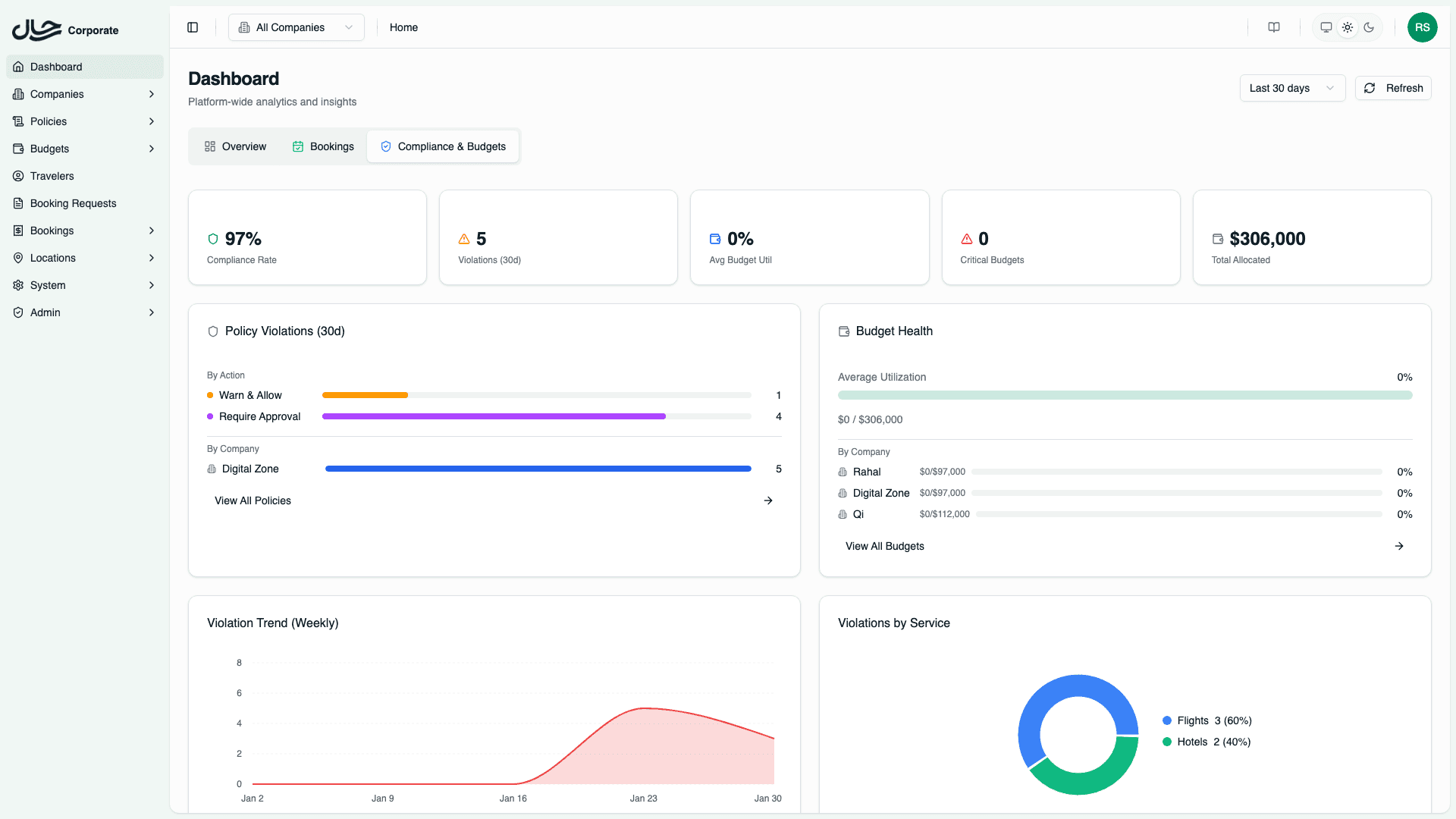1456x819 pixels.
Task: Select the Booking Requests sidebar item
Action: 73,203
